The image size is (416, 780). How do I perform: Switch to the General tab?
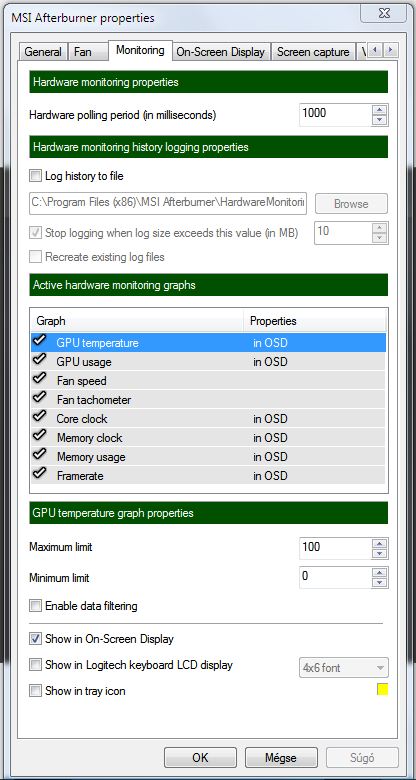point(43,52)
